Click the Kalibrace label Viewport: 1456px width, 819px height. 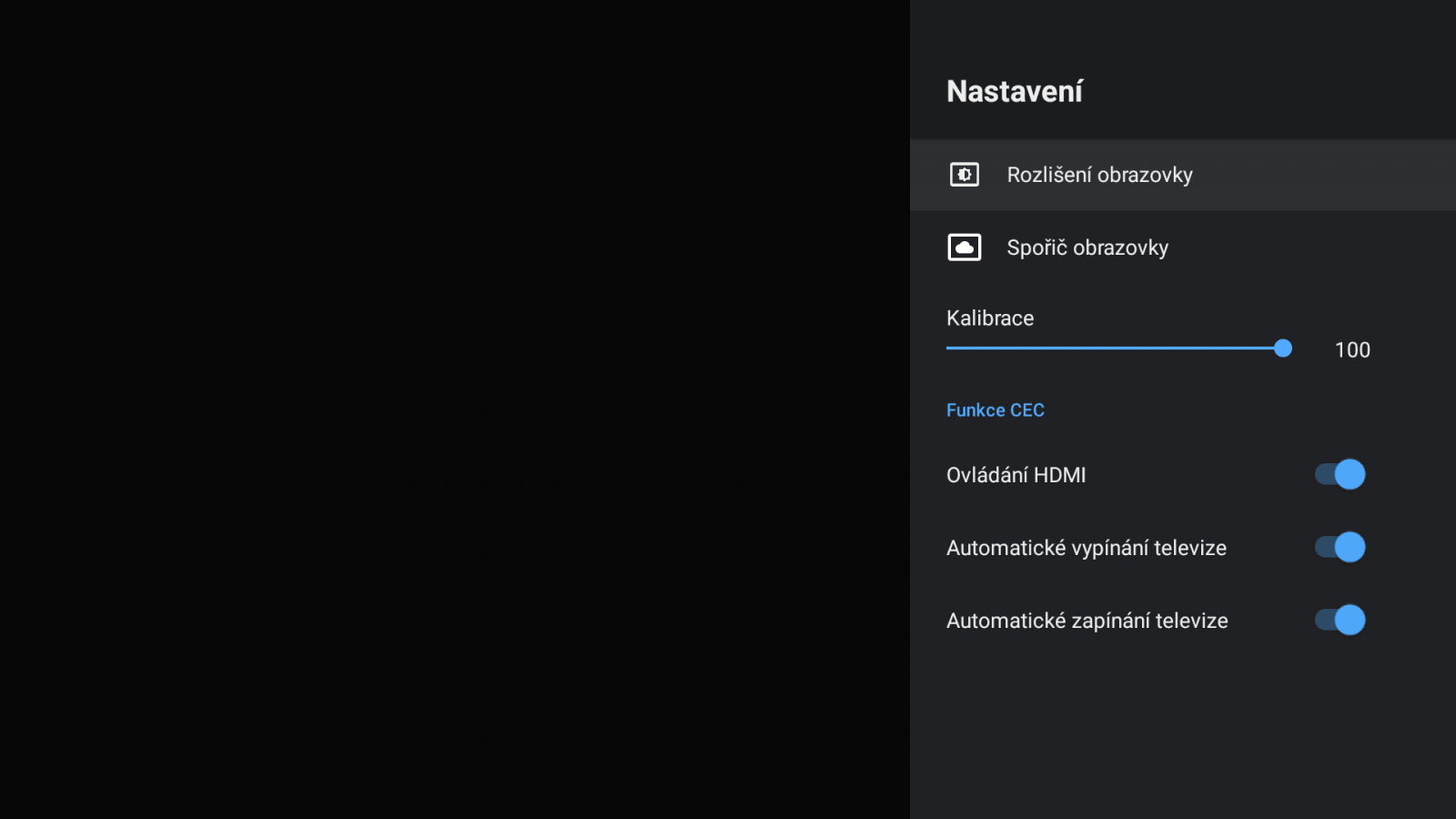[989, 318]
